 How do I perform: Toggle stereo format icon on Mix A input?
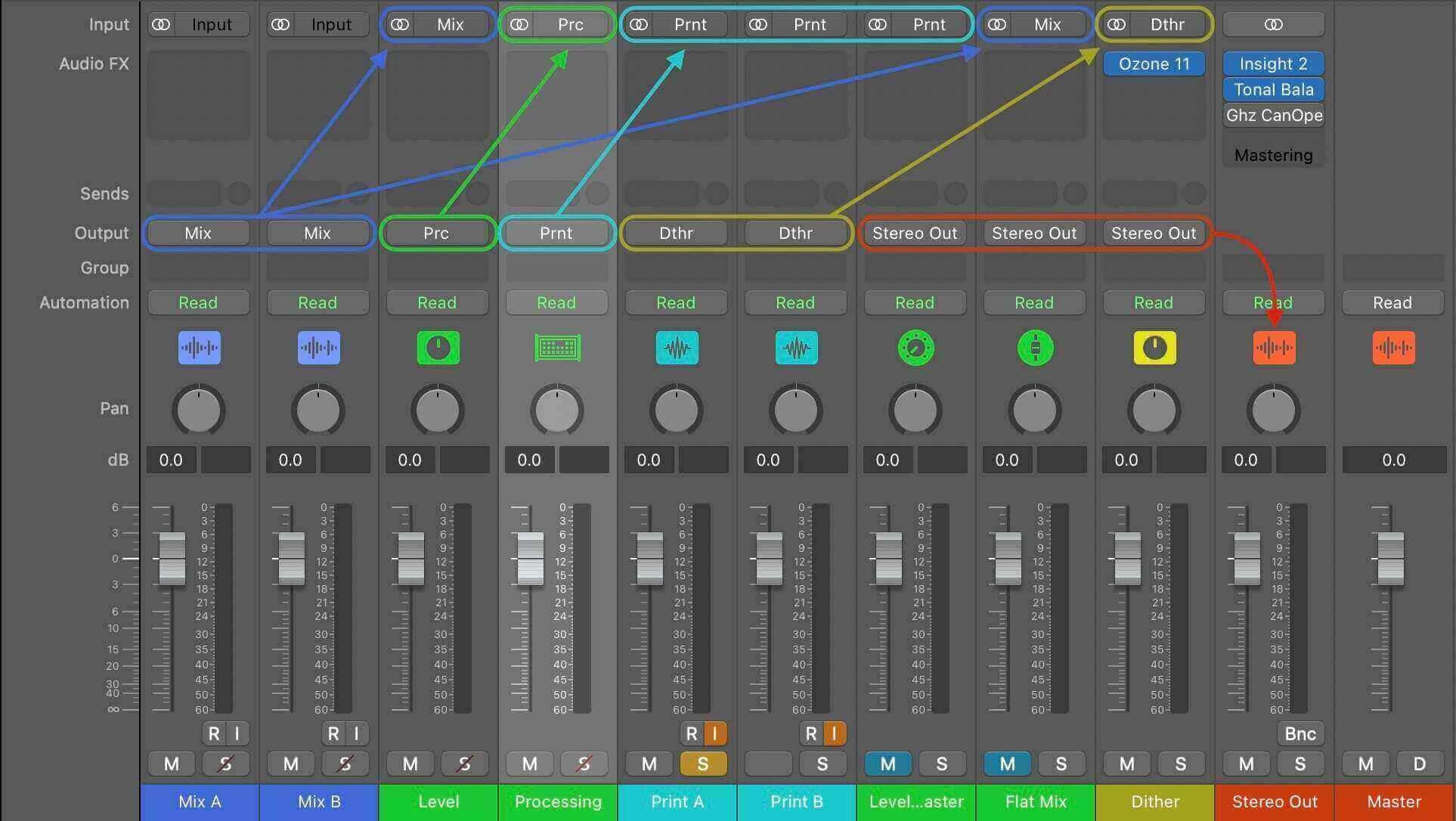click(161, 24)
